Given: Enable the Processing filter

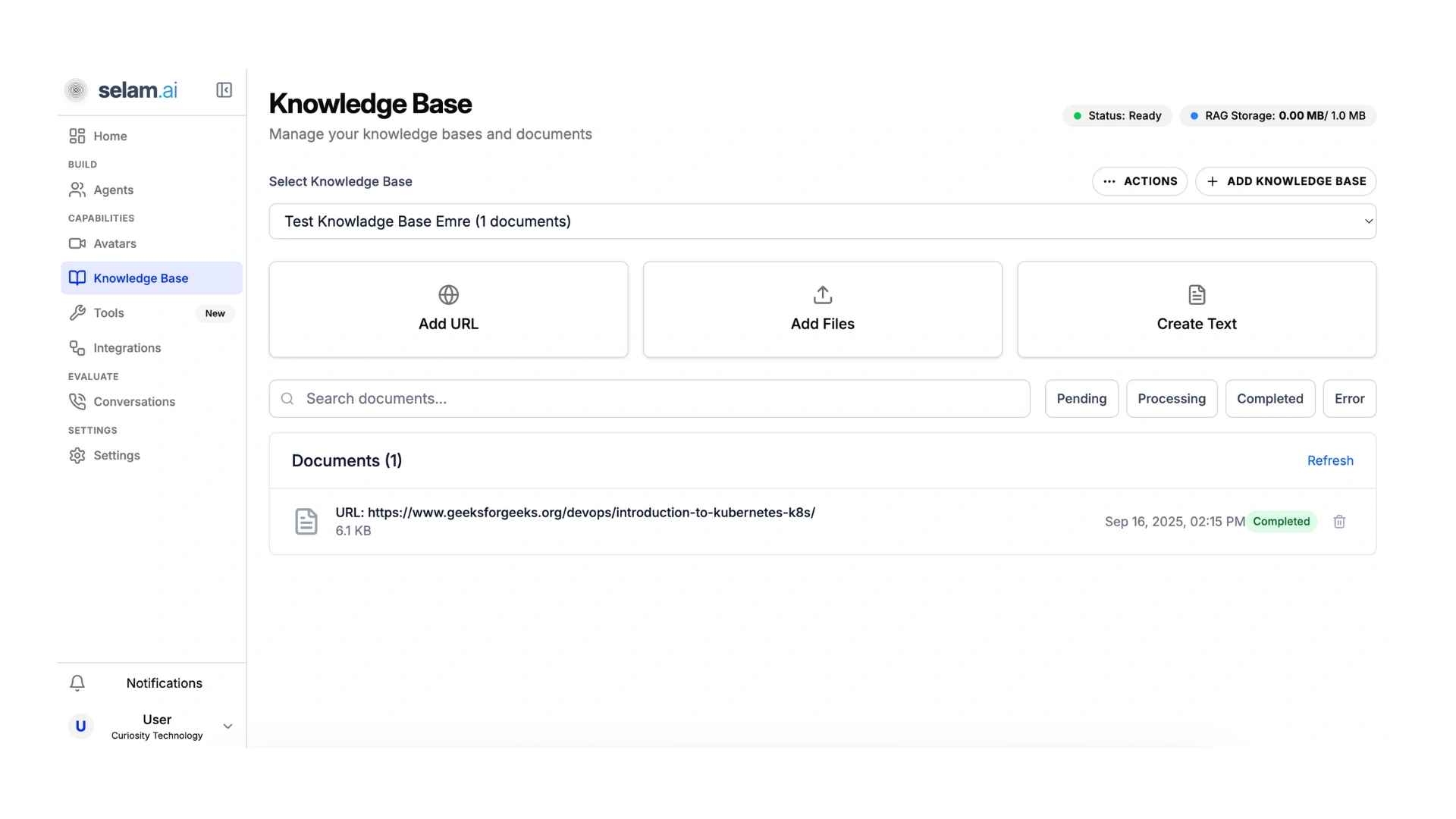Looking at the screenshot, I should (x=1172, y=398).
